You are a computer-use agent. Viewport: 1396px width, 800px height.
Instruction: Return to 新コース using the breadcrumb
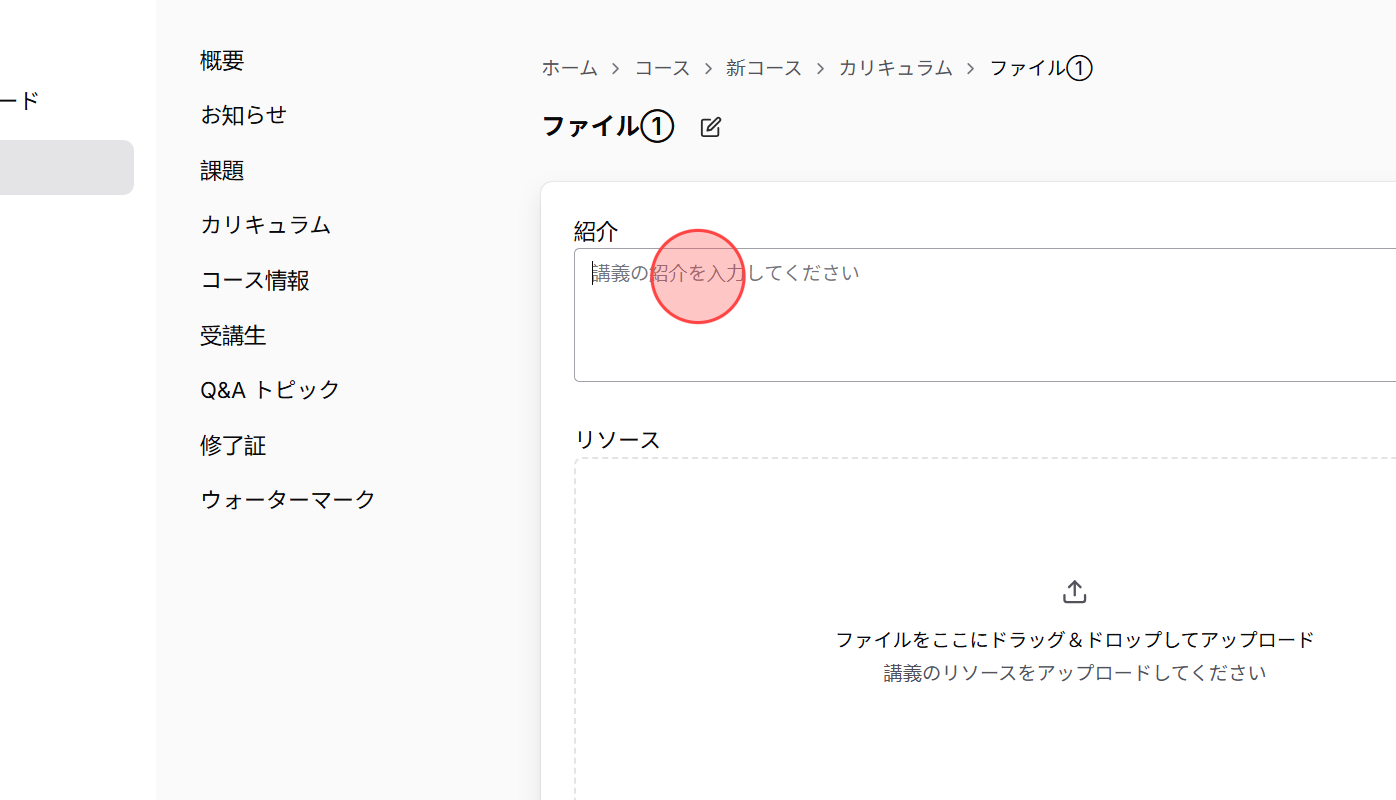765,67
